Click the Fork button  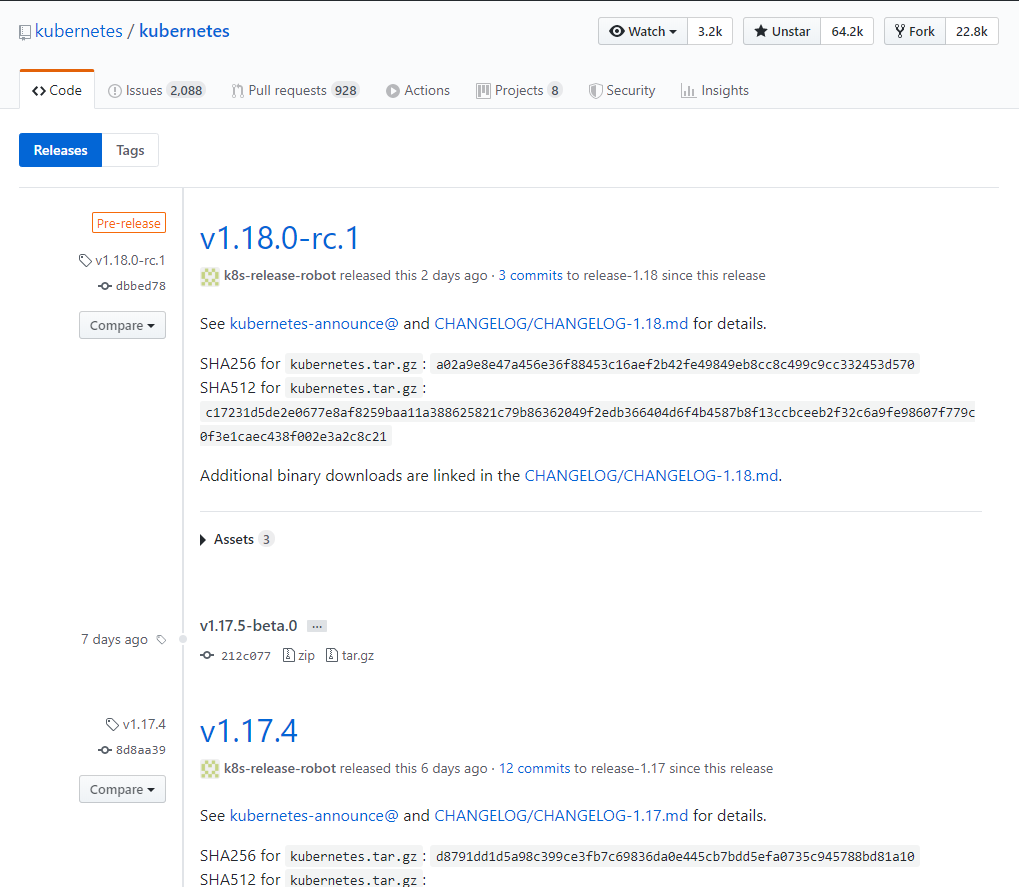914,31
